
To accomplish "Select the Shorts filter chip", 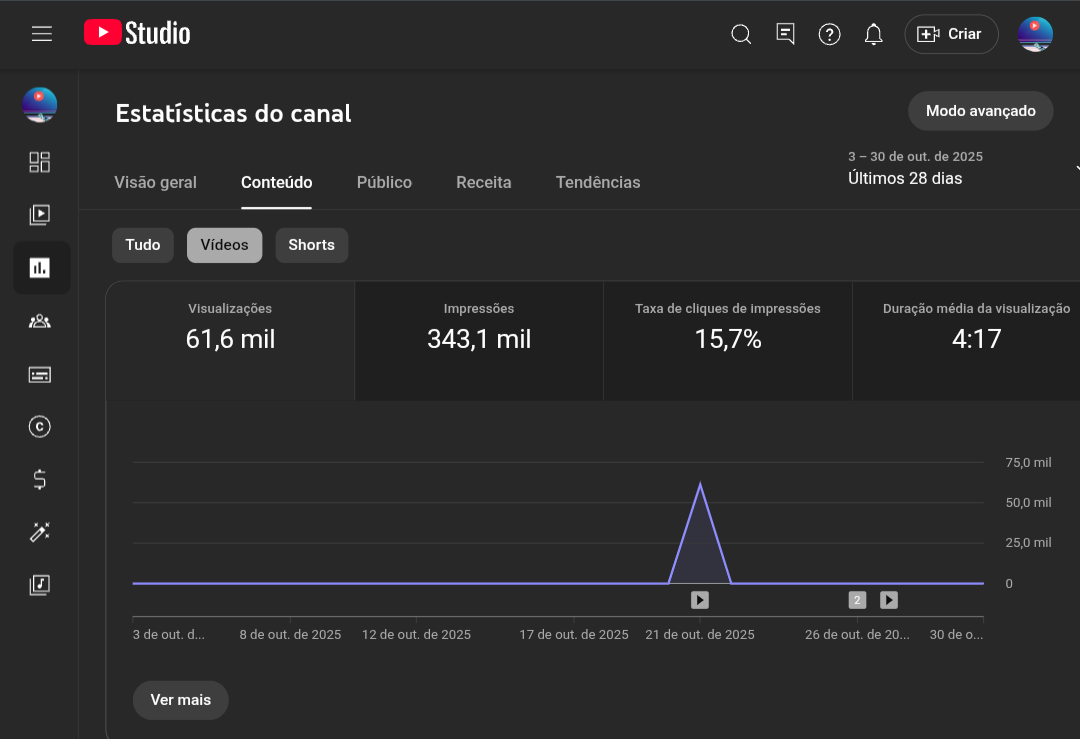I will pos(311,245).
